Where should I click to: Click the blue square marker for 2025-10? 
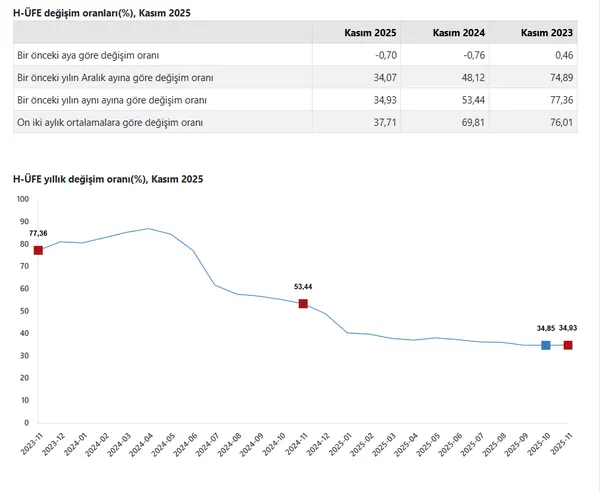(545, 345)
